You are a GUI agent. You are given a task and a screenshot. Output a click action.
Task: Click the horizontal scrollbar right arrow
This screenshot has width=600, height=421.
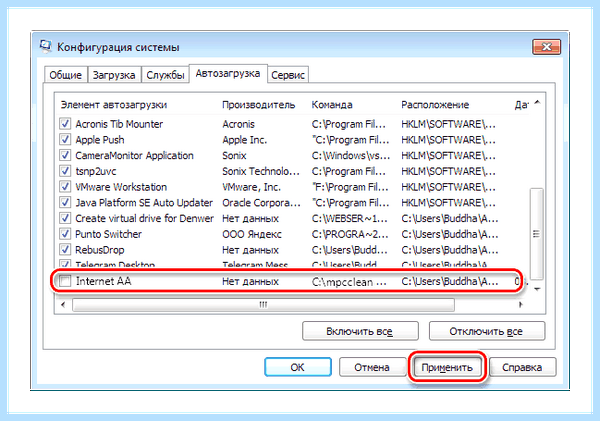(x=520, y=305)
